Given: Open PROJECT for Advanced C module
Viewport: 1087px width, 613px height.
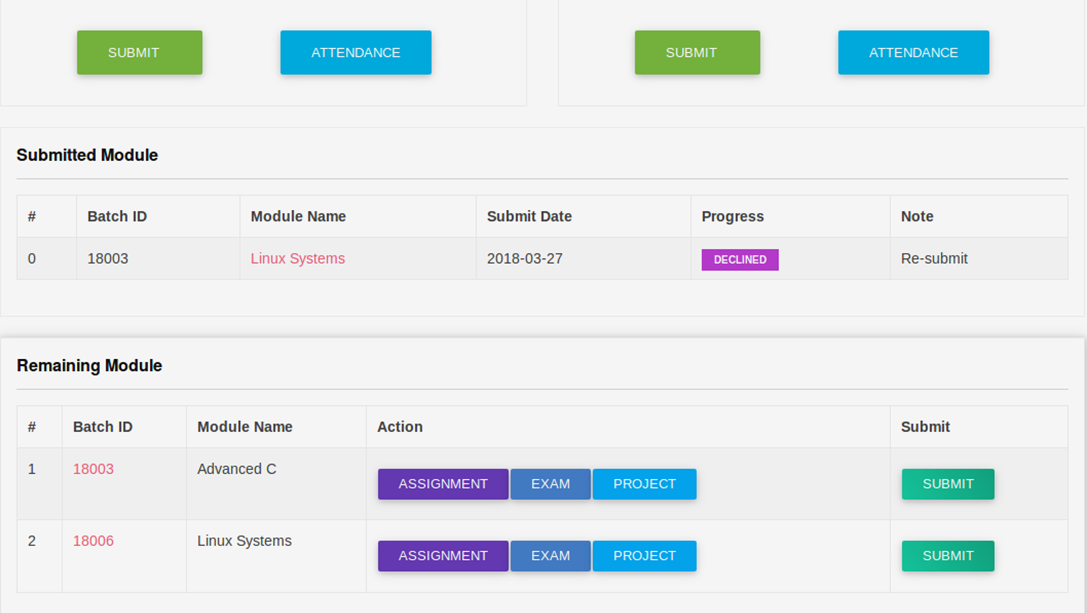Looking at the screenshot, I should tap(644, 484).
